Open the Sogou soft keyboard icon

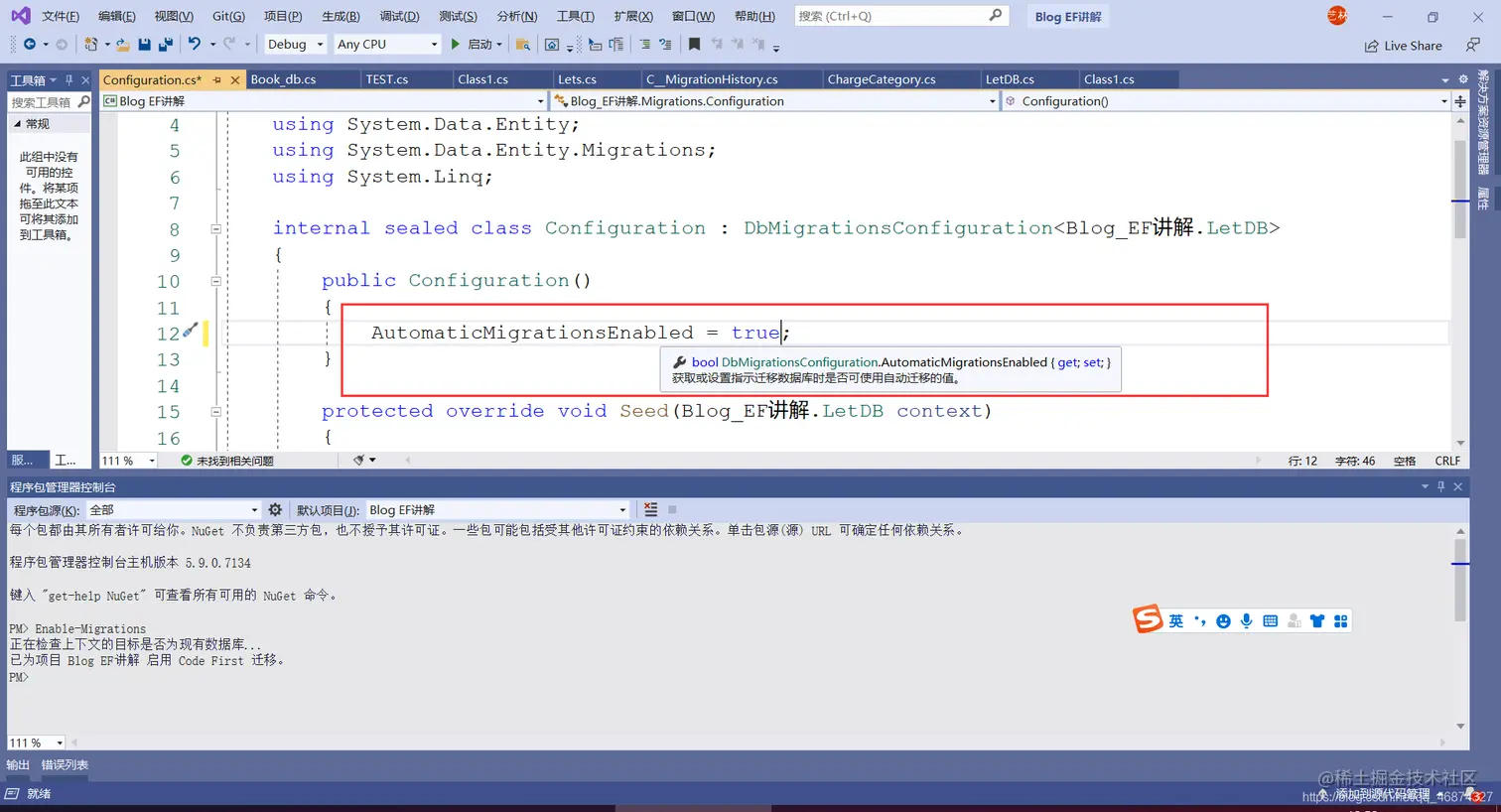tap(1270, 621)
